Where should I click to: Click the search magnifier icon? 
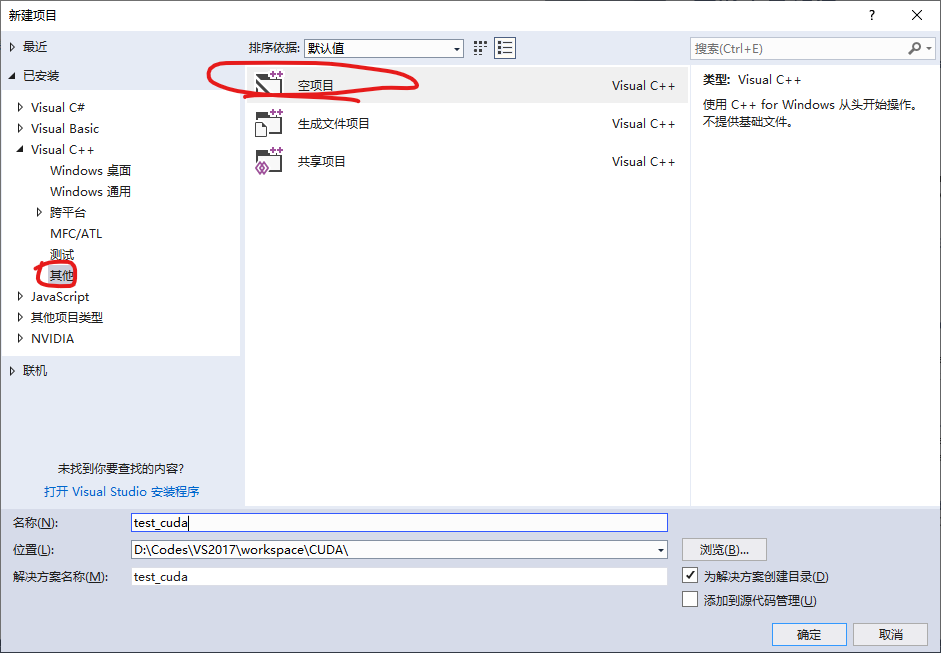(914, 48)
